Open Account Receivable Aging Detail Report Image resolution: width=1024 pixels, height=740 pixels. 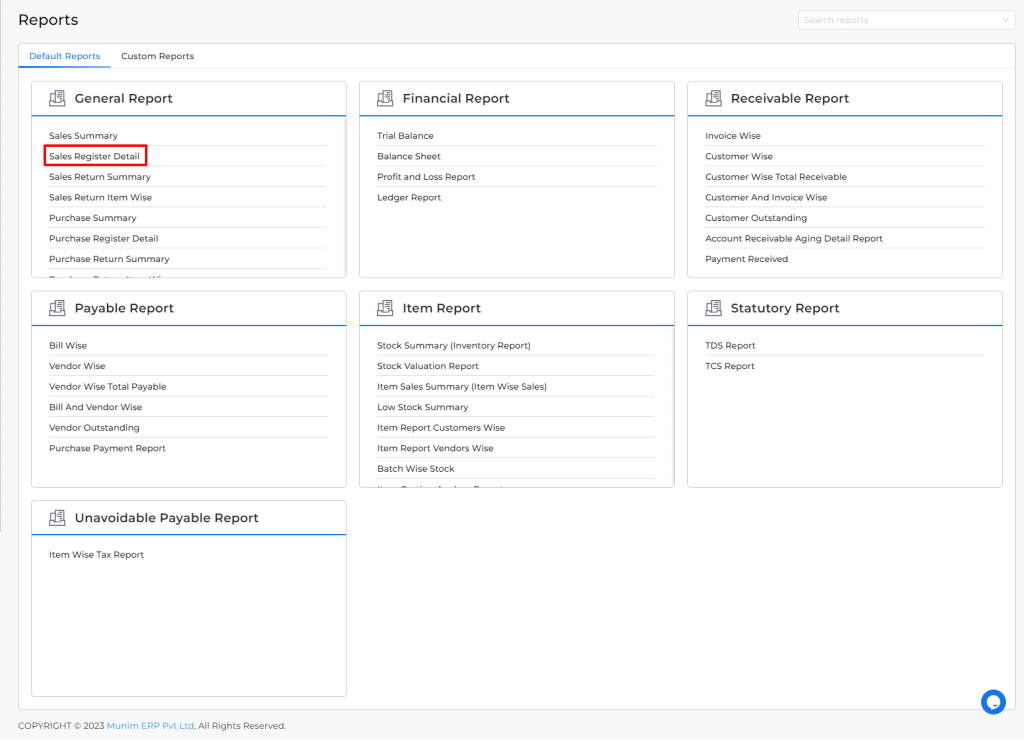pyautogui.click(x=793, y=238)
